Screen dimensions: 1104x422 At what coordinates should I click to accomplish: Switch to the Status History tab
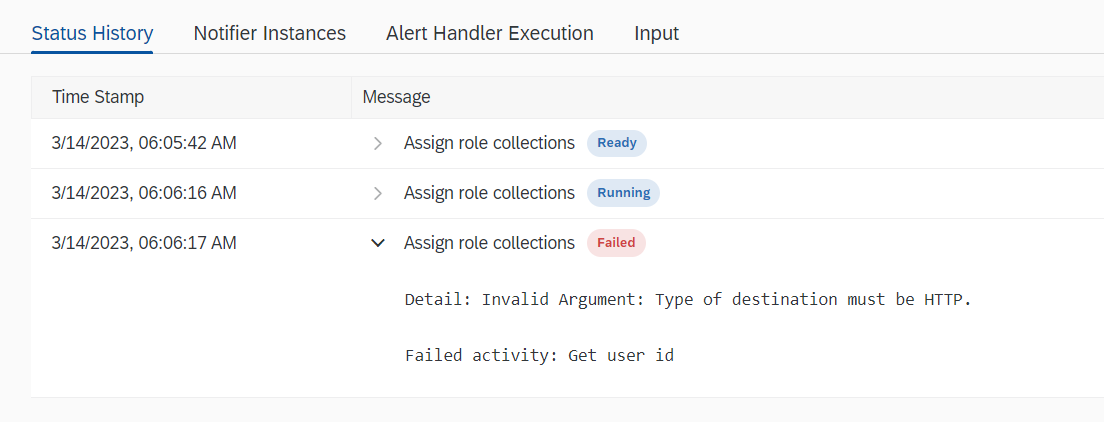(x=92, y=33)
